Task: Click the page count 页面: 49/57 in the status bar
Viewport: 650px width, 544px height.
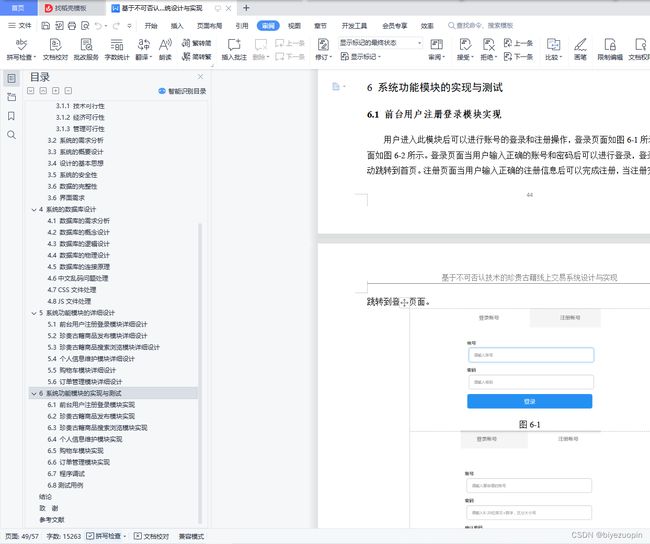Action: click(22, 536)
